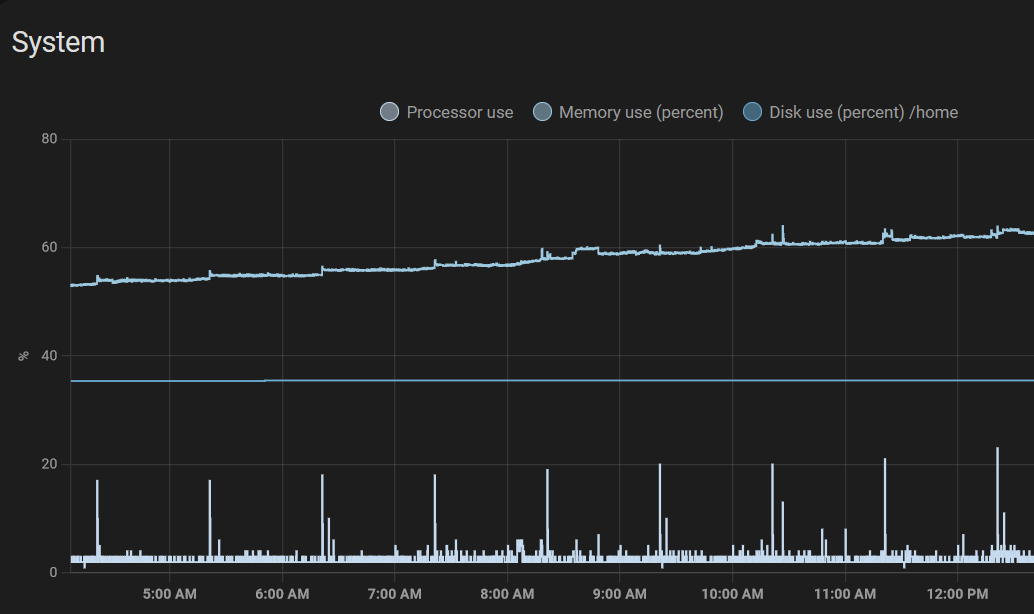Viewport: 1034px width, 614px height.
Task: Click the Processor use legend label
Action: [460, 112]
